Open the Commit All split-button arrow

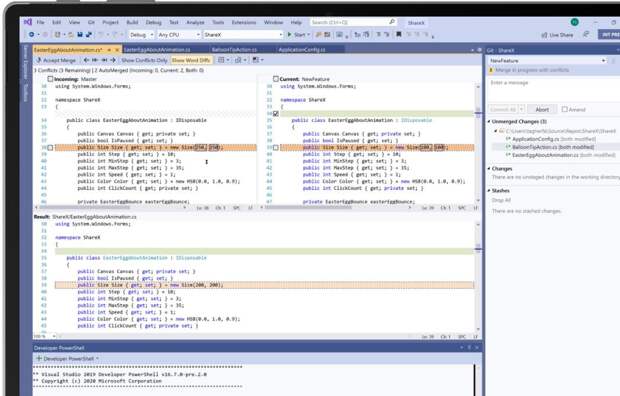pos(522,109)
